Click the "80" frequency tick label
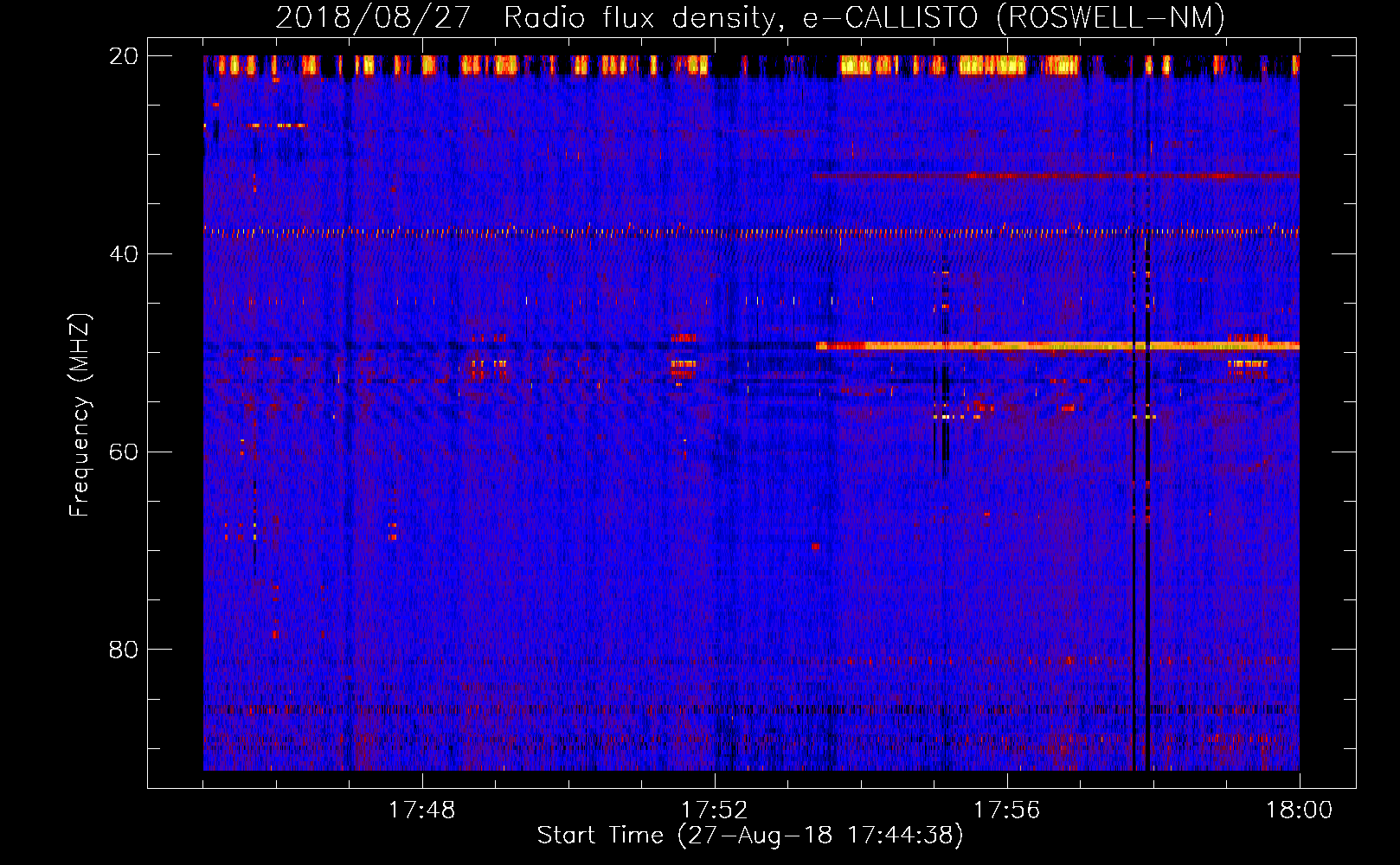This screenshot has height=865, width=1400. pos(123,650)
